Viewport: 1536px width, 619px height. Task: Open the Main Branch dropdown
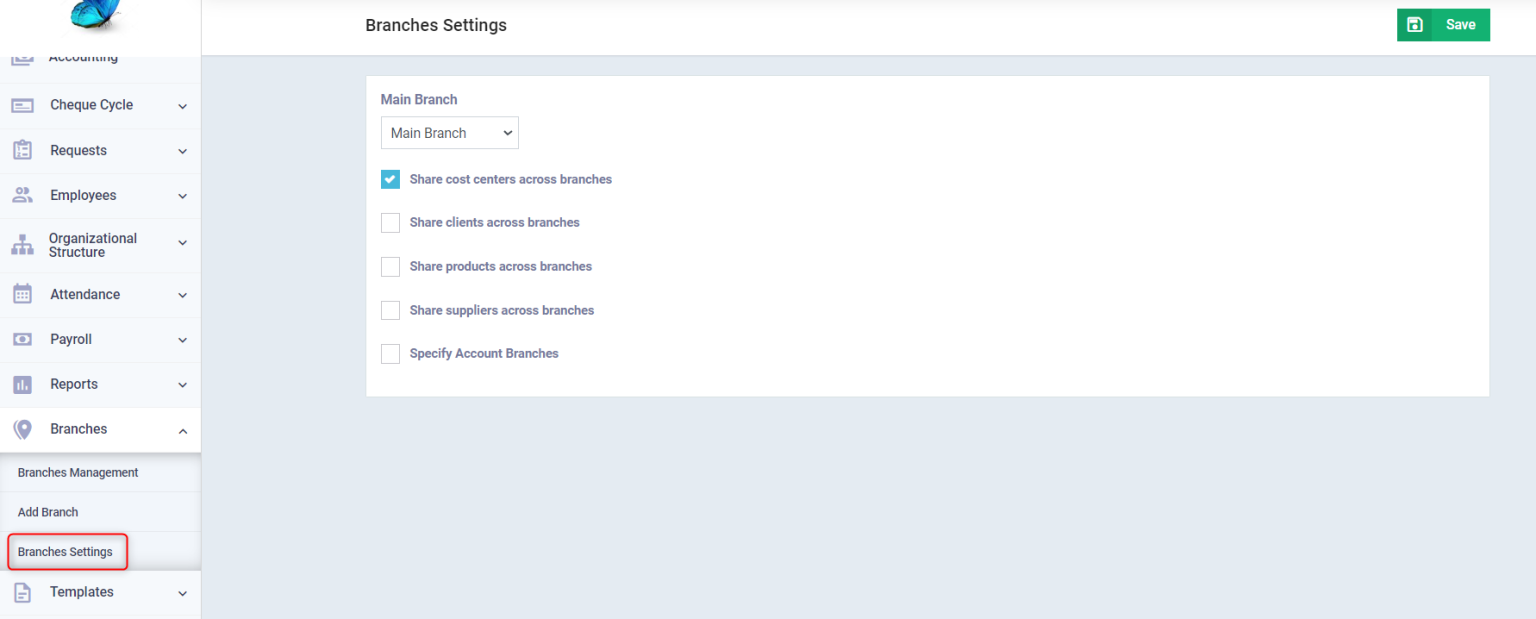click(449, 132)
